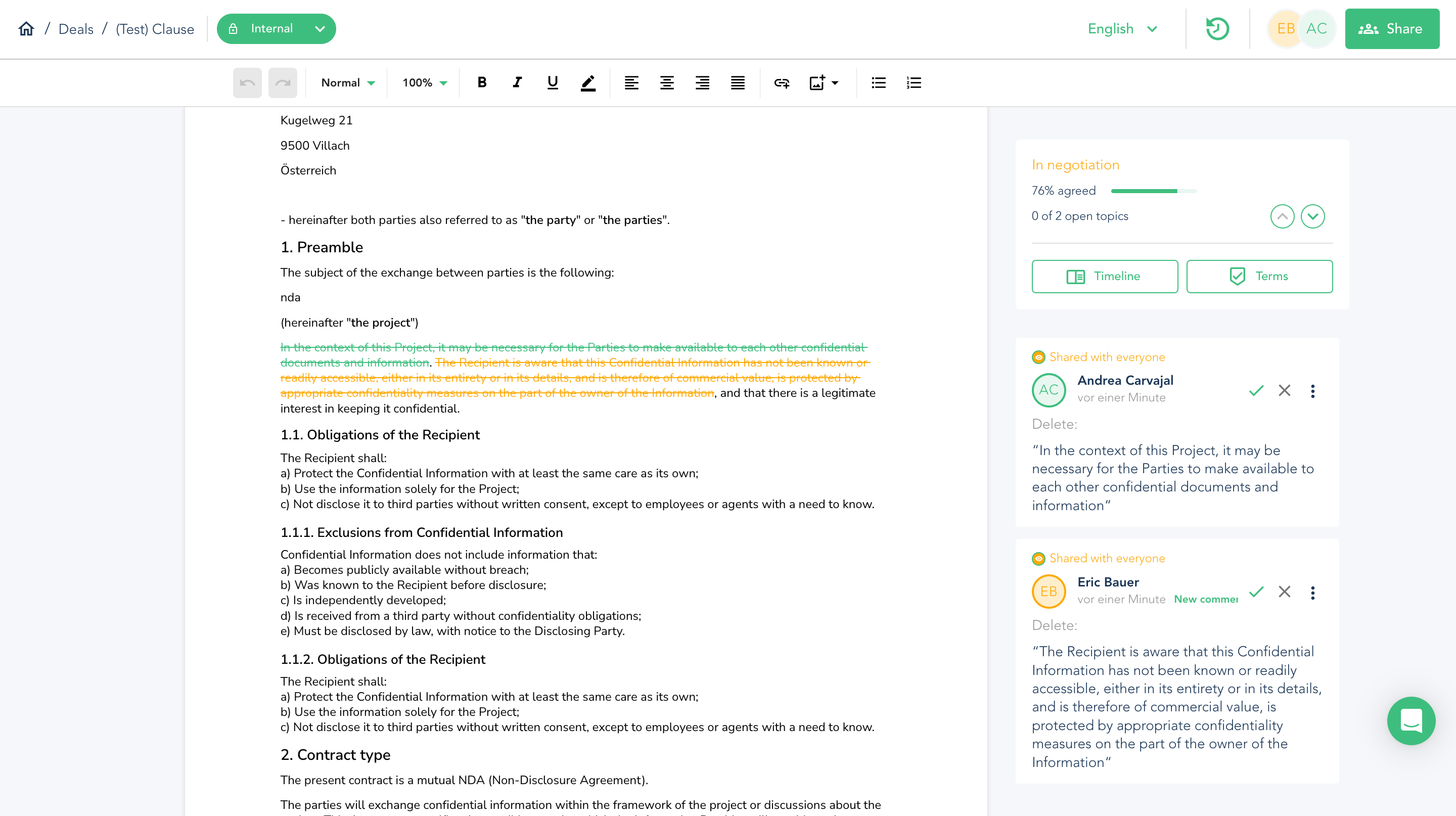The height and width of the screenshot is (816, 1456).
Task: Insert a link via link icon
Action: point(781,83)
